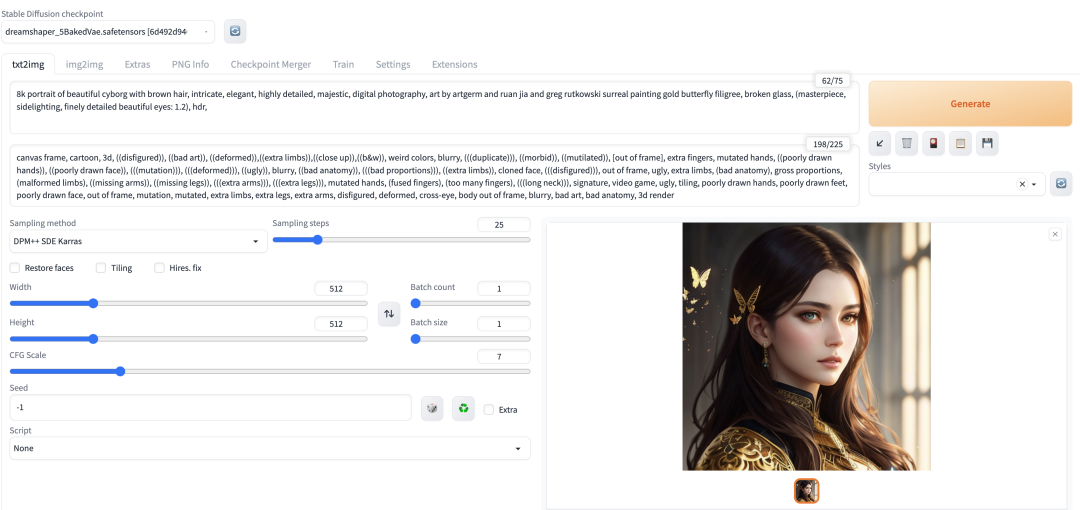Go to the PNG Info tab
Viewport: 1080px width, 510px height.
click(x=191, y=64)
